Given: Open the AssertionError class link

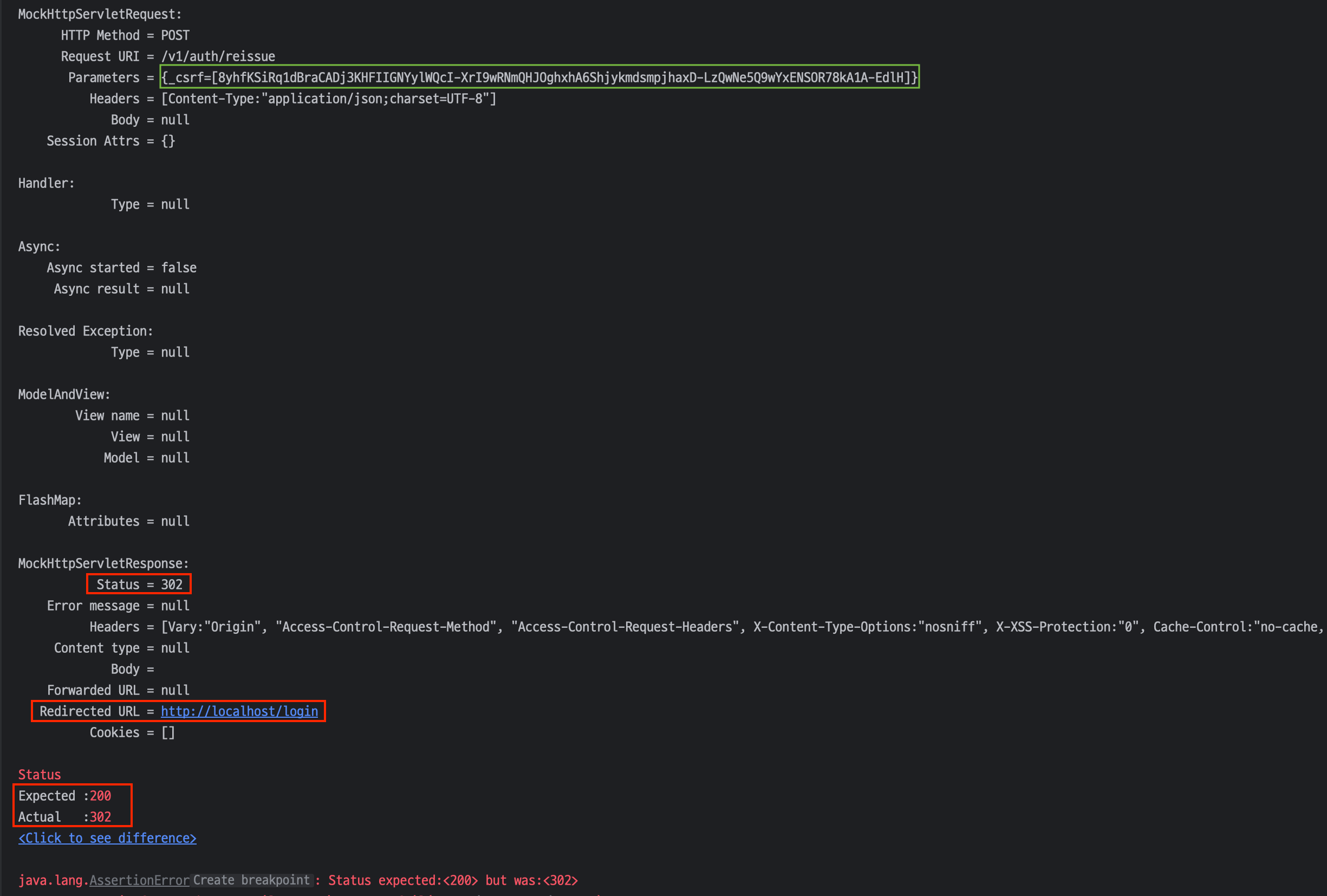Looking at the screenshot, I should [x=139, y=880].
